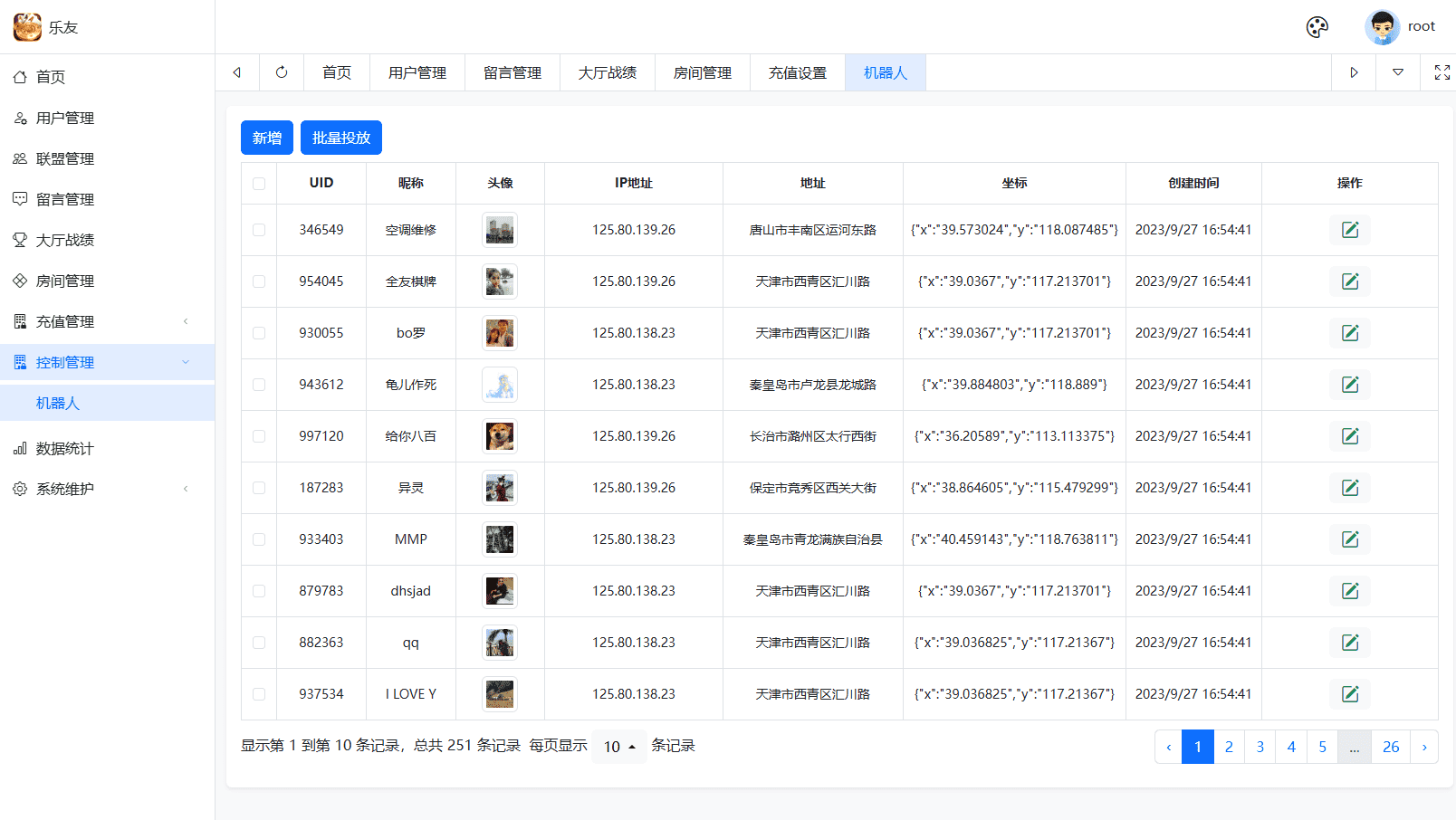
Task: Jump to pagination page 26
Action: [1392, 747]
